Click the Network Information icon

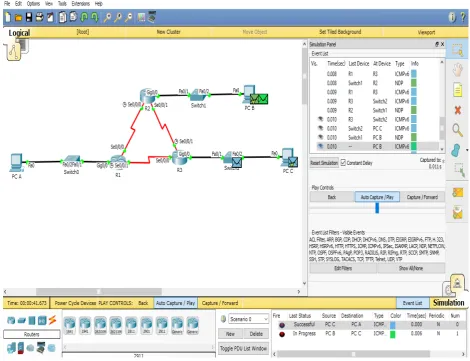click(x=452, y=17)
